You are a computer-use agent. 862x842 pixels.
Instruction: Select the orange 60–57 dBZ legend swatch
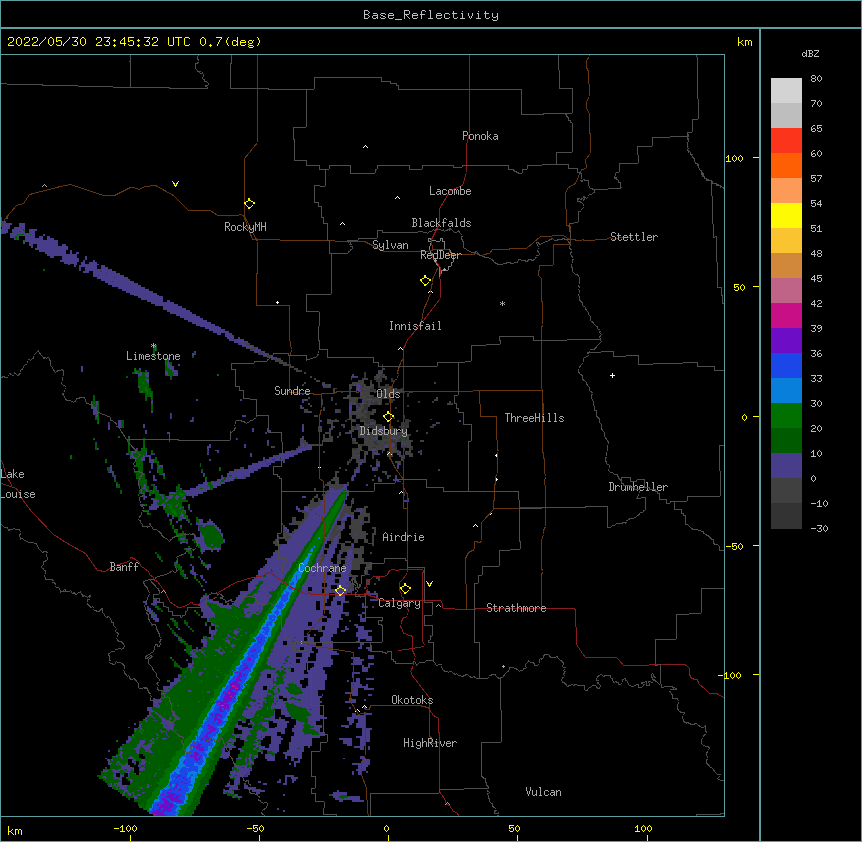(x=786, y=165)
